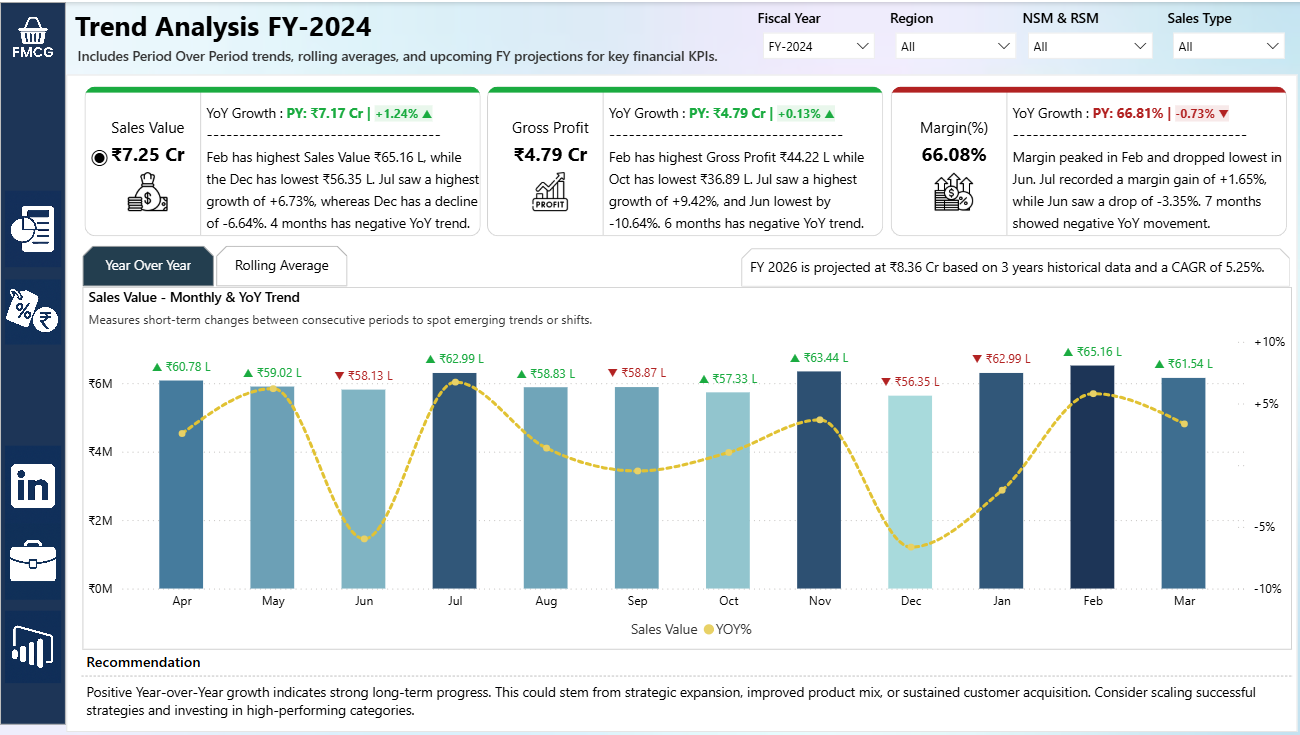Image resolution: width=1300 pixels, height=735 pixels.
Task: Click the money bag icon under Sales Value
Action: click(148, 192)
